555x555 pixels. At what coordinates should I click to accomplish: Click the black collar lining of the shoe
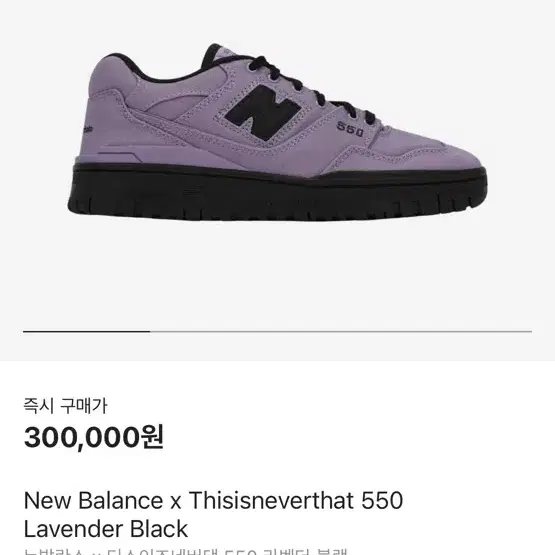(156, 69)
